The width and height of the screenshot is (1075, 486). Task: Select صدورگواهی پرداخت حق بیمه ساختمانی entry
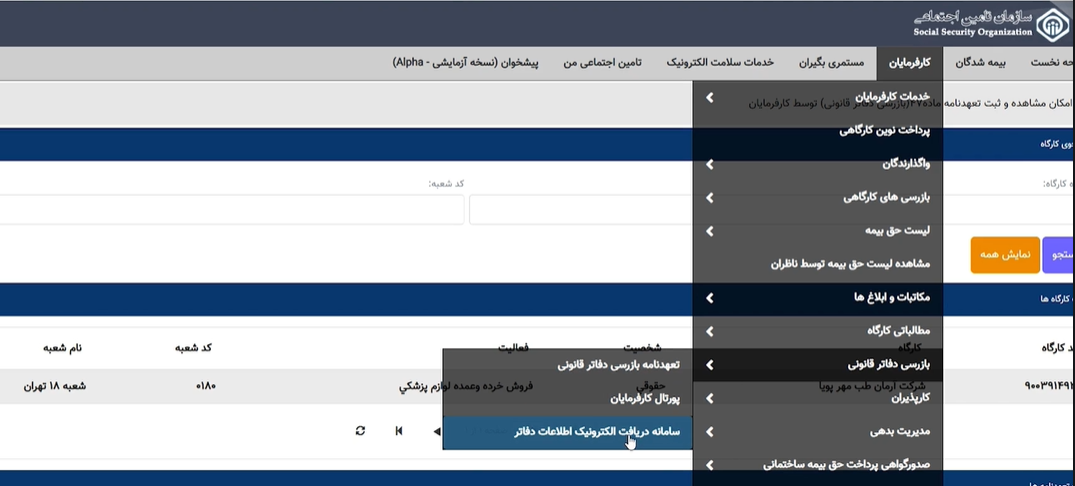coord(818,465)
